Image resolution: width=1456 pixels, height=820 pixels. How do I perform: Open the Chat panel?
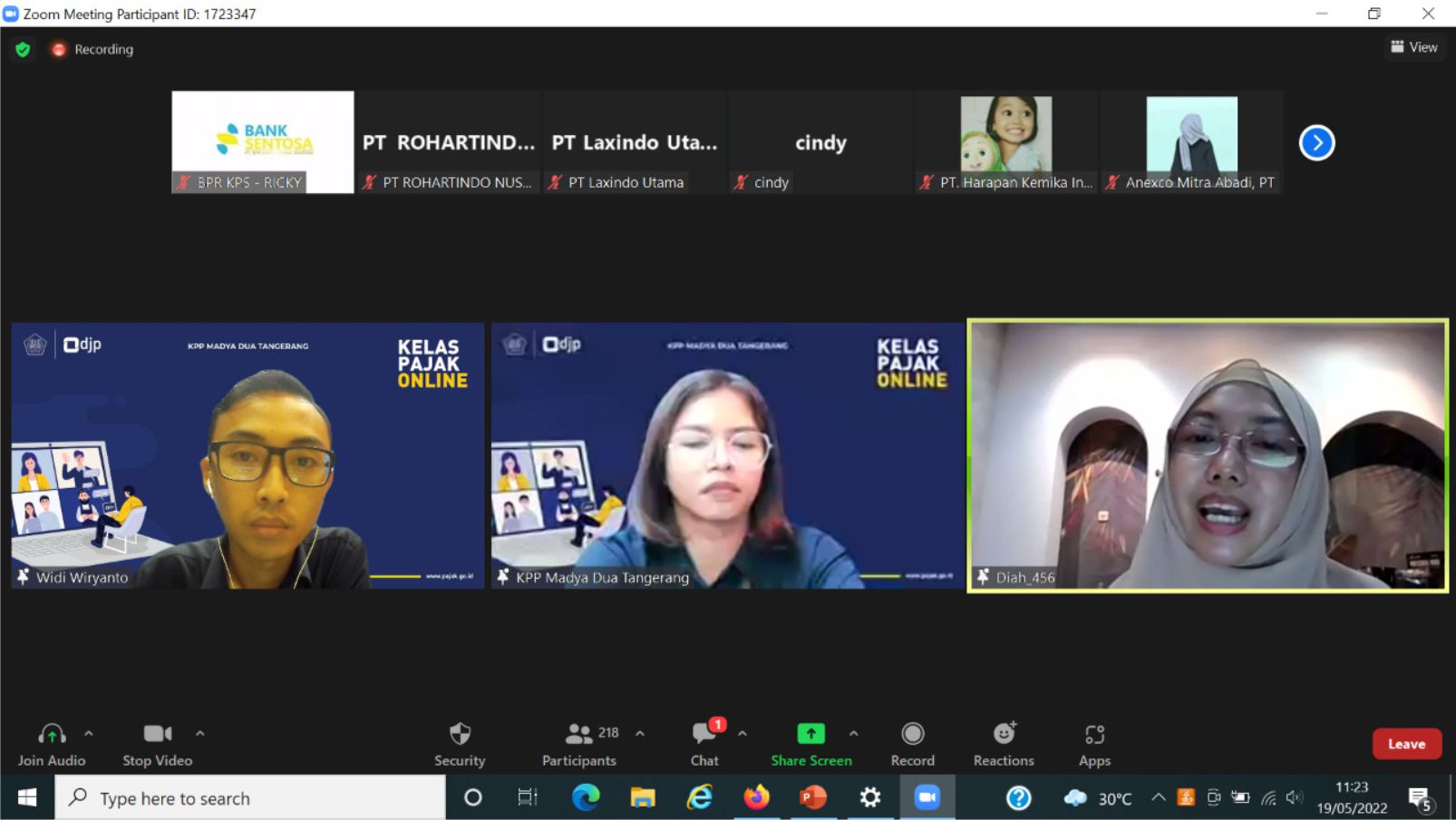pyautogui.click(x=704, y=743)
